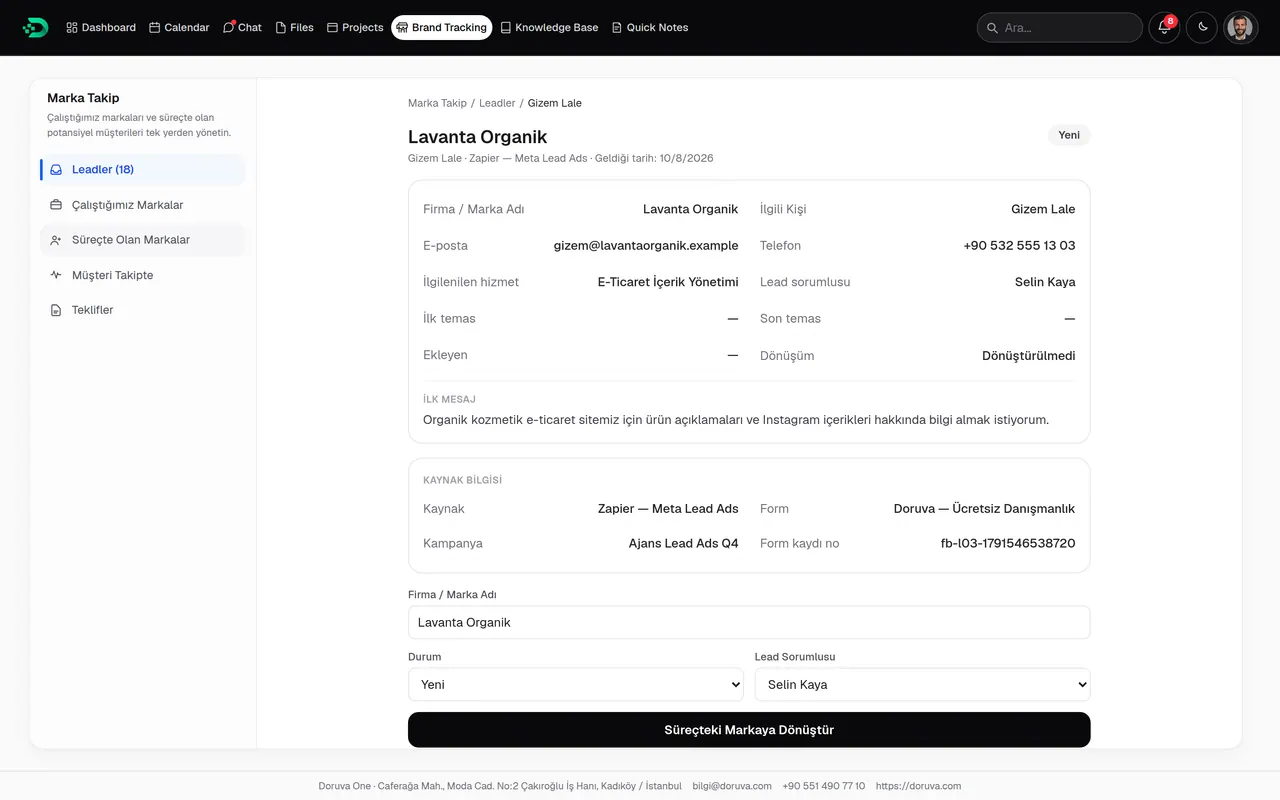Click the Doruva — Ücretsiz Danışmanlık form value
This screenshot has height=800, width=1280.
pyautogui.click(x=985, y=509)
